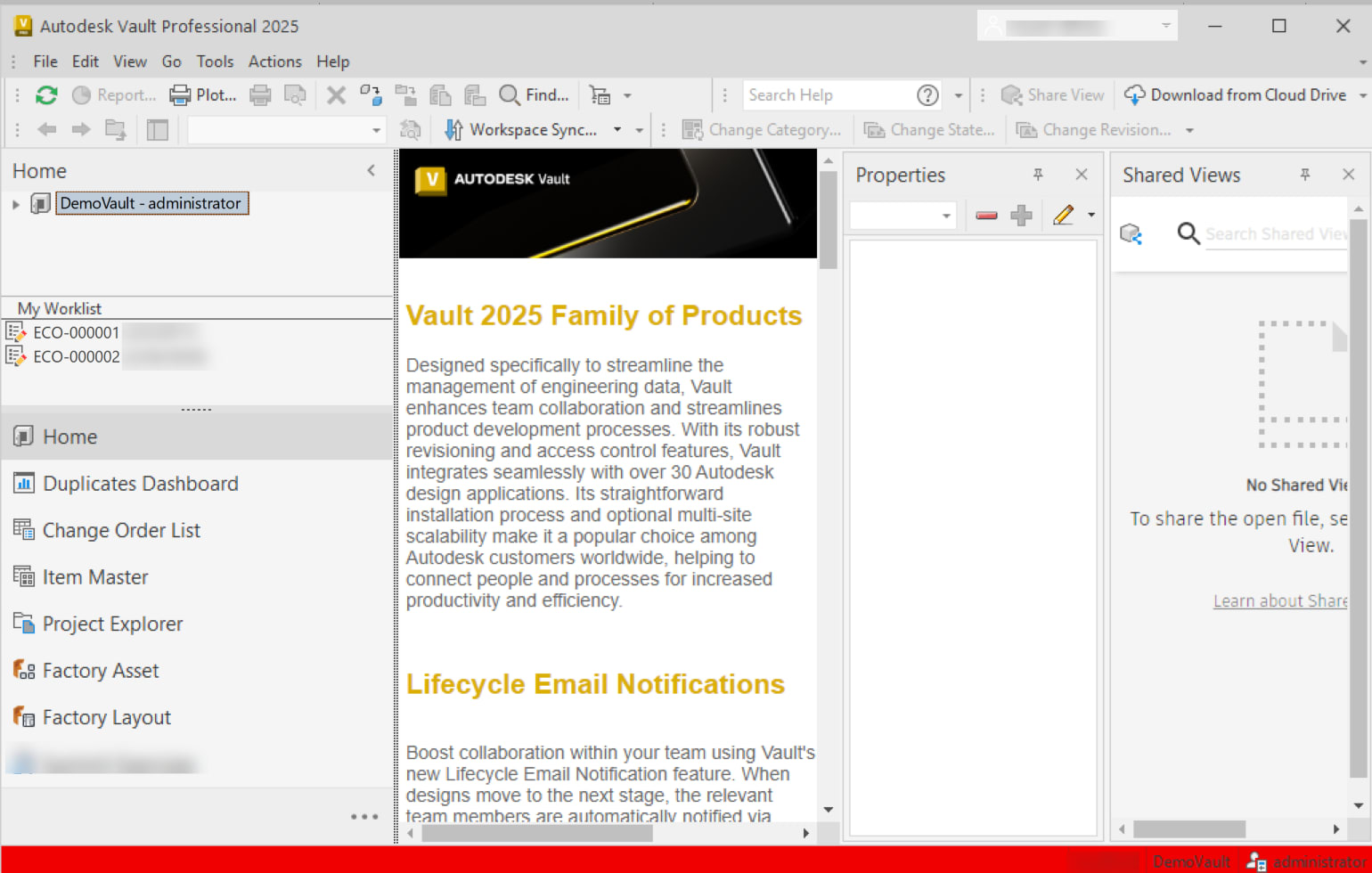1372x873 pixels.
Task: Click the Share View button
Action: pos(1052,95)
